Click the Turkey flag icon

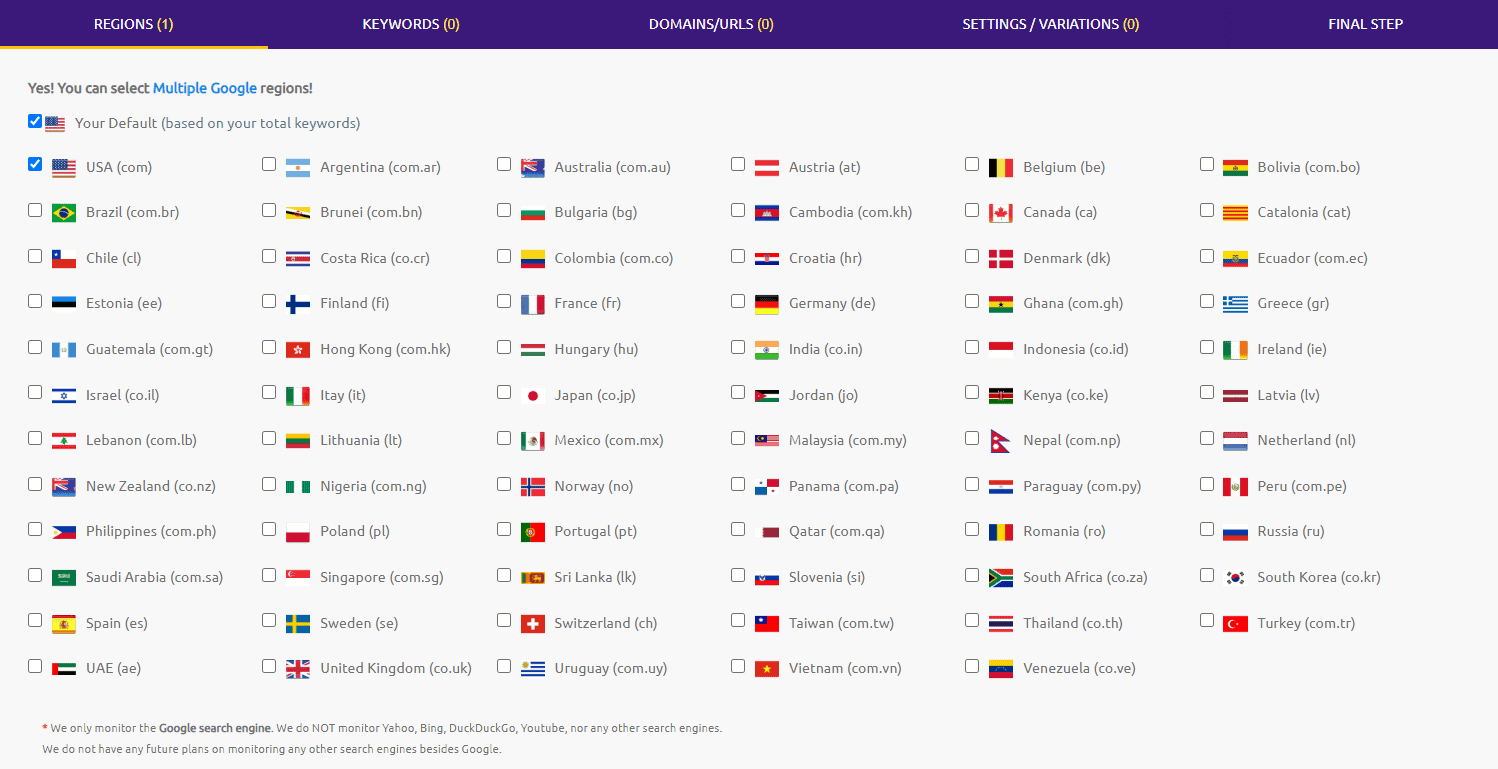pyautogui.click(x=1235, y=624)
